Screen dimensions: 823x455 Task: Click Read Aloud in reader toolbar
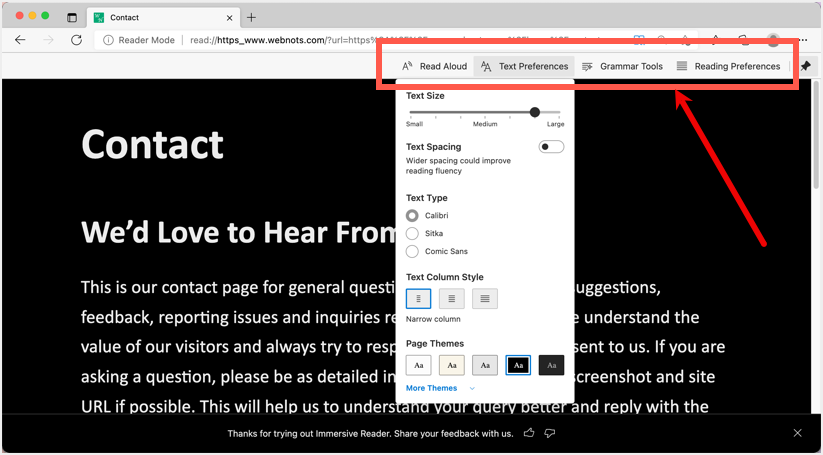coord(434,66)
